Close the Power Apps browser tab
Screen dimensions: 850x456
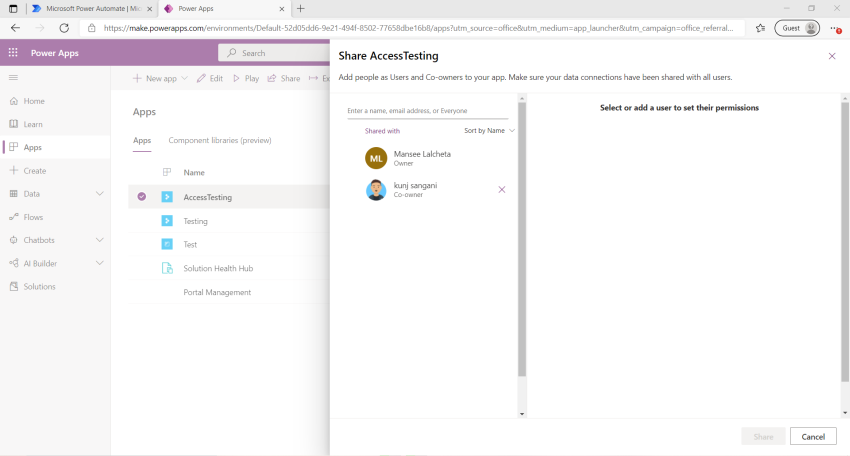tap(281, 9)
